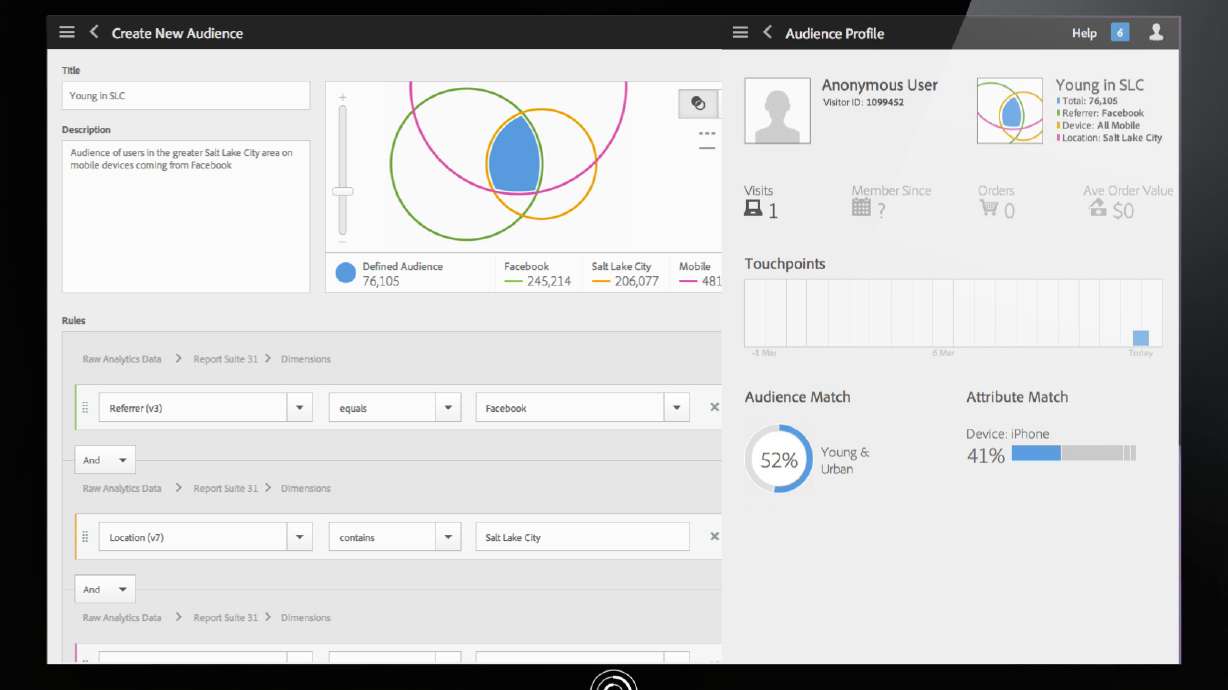
Task: Grab the Location (v7) rule drag handle
Action: tap(85, 536)
